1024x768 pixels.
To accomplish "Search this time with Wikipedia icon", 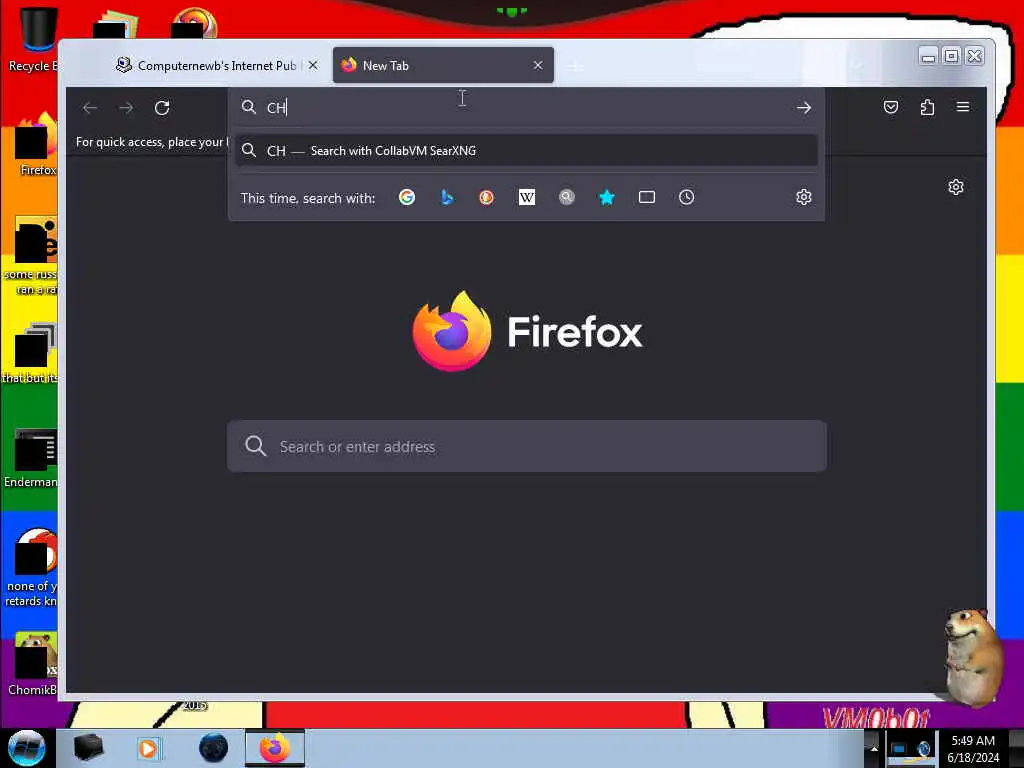I will (526, 197).
